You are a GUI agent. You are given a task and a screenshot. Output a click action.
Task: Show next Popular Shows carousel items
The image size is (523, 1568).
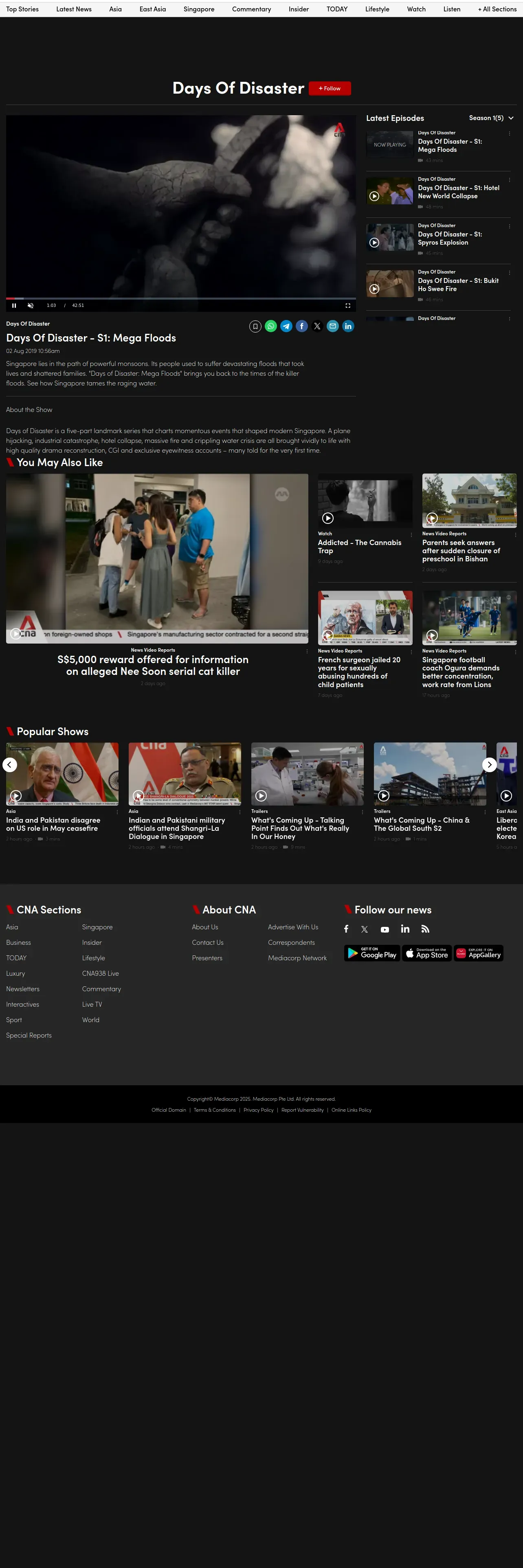[490, 764]
